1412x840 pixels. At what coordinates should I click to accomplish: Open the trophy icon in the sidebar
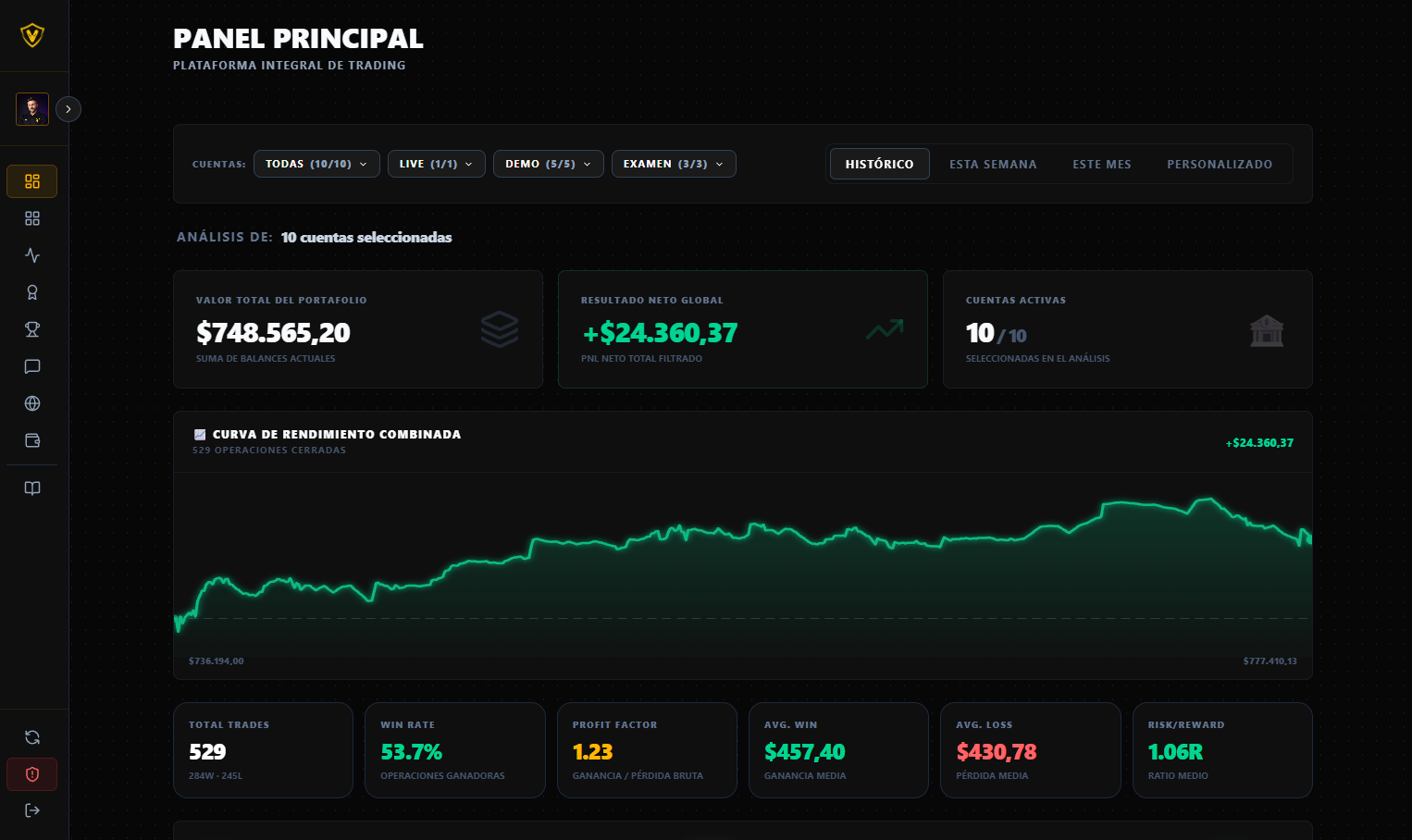32,329
